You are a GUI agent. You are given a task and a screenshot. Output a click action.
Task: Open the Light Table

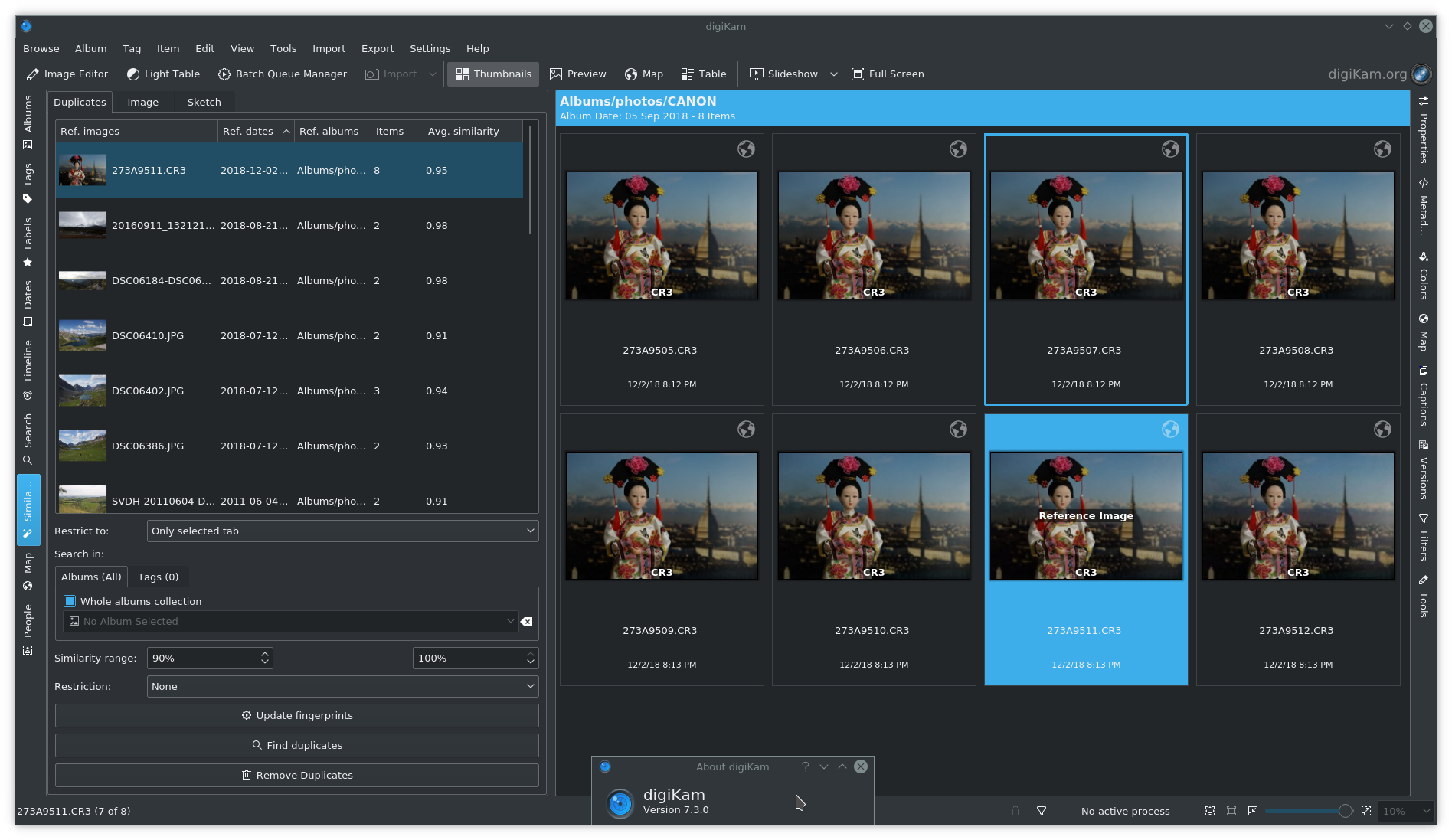coord(163,74)
